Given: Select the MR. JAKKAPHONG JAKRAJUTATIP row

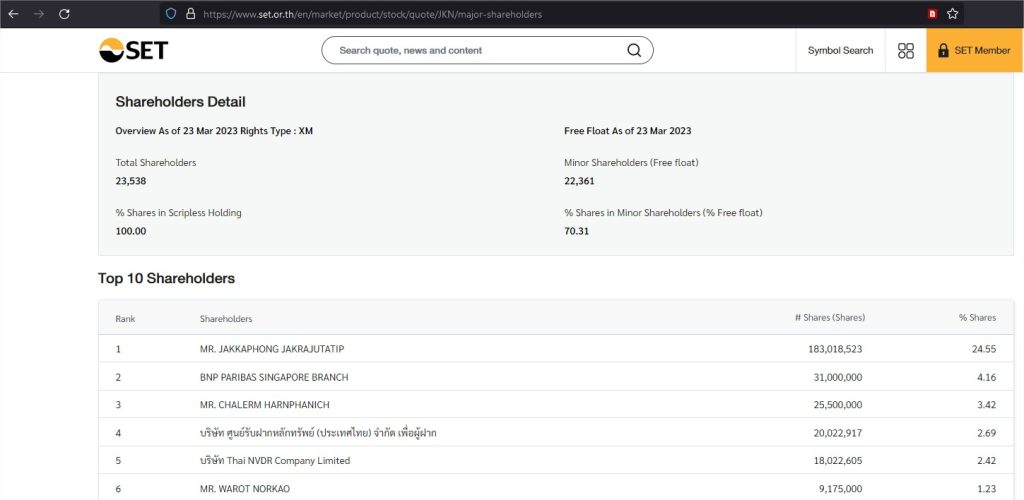Looking at the screenshot, I should pos(272,348).
